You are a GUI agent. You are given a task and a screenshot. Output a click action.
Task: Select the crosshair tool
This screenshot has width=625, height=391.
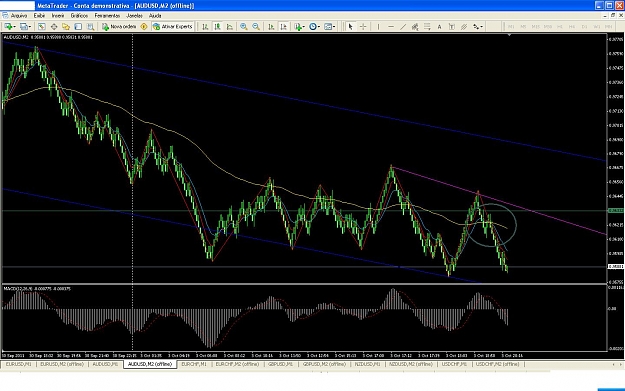tap(363, 26)
